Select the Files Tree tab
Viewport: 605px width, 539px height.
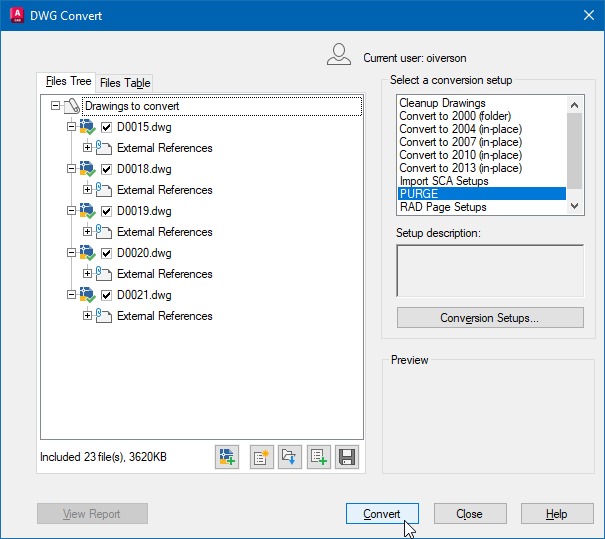click(x=68, y=82)
